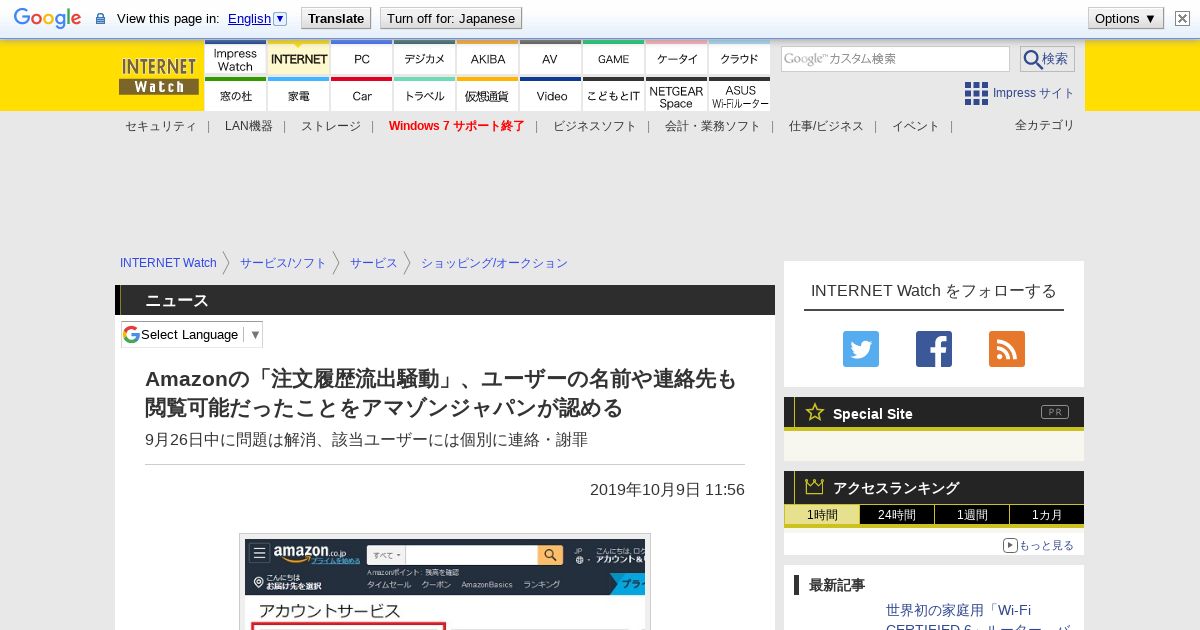Image resolution: width=1200 pixels, height=630 pixels.
Task: Select the 1時間 ranking tab
Action: [x=822, y=515]
